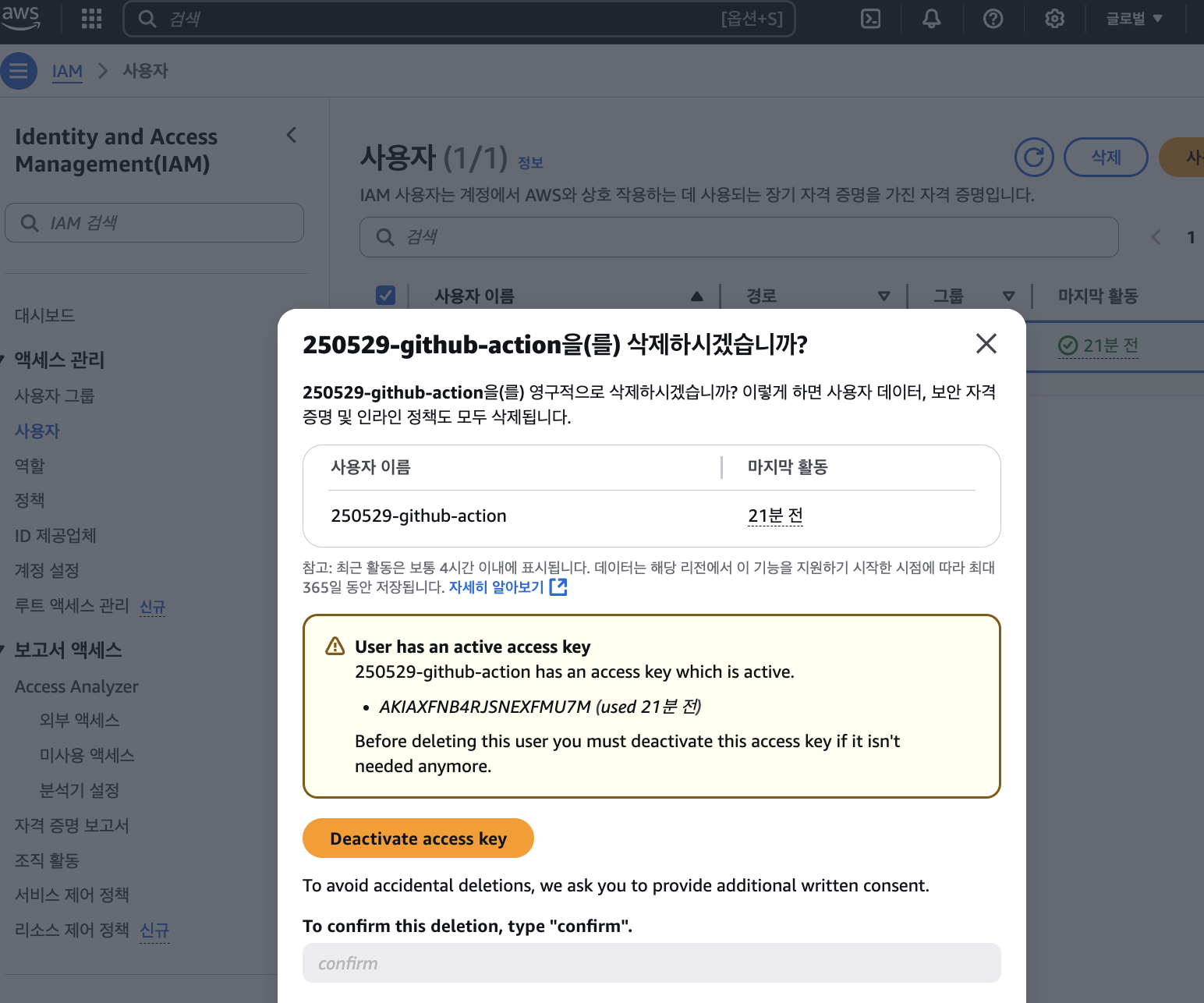Viewport: 1204px width, 1003px height.
Task: Open 조직 활동 in the sidebar
Action: pyautogui.click(x=47, y=860)
